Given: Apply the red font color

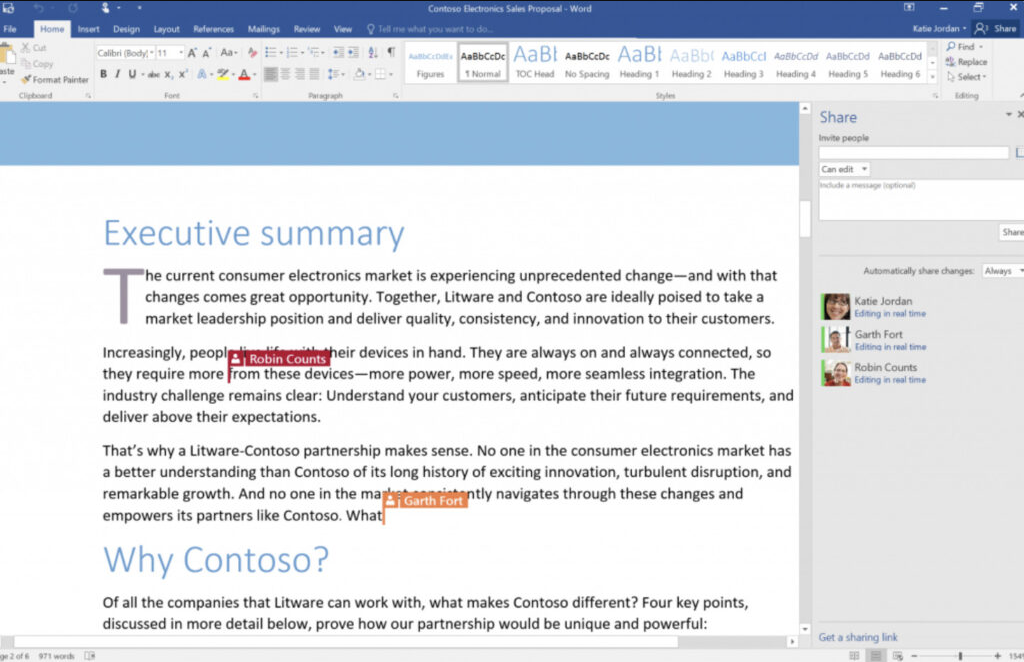Looking at the screenshot, I should [x=244, y=74].
